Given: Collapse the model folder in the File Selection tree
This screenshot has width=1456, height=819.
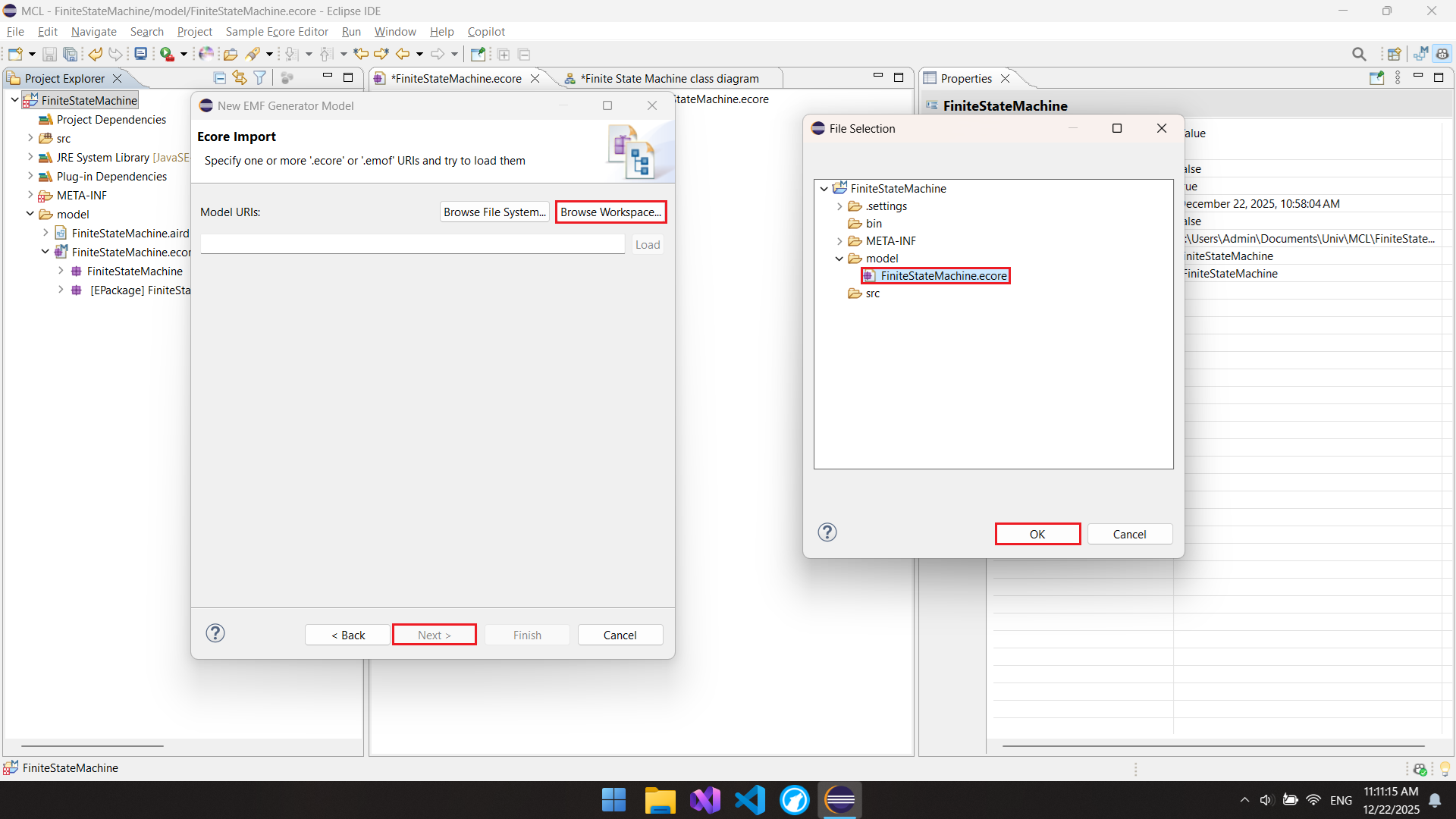Looking at the screenshot, I should pyautogui.click(x=839, y=259).
